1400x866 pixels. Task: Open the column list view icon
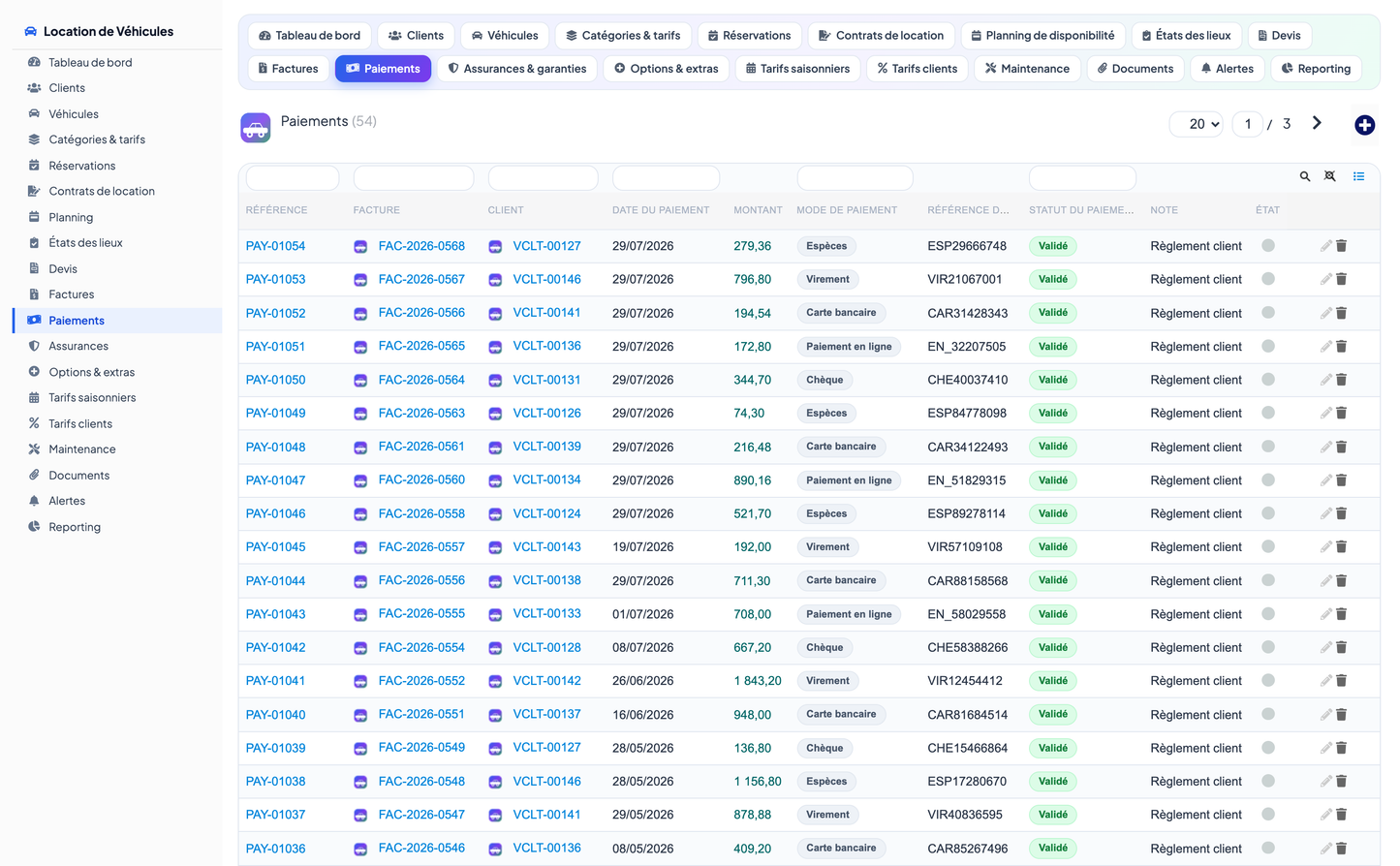coord(1358,176)
